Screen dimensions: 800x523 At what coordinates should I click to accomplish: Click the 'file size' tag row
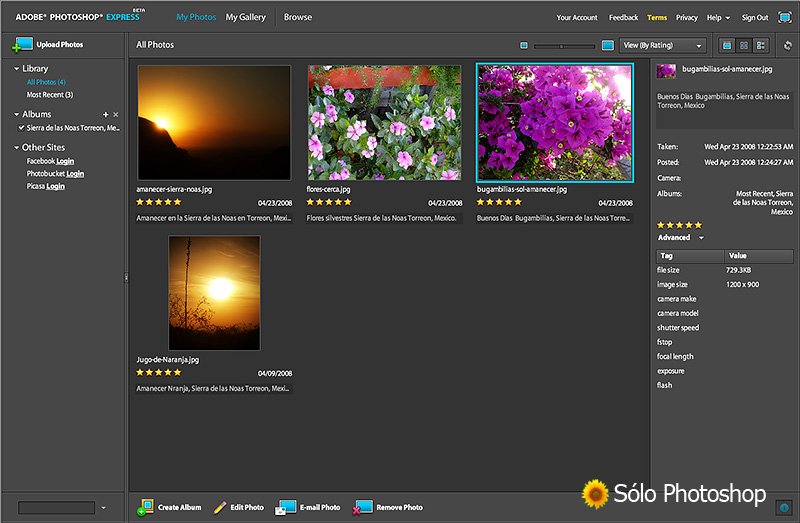(x=724, y=270)
